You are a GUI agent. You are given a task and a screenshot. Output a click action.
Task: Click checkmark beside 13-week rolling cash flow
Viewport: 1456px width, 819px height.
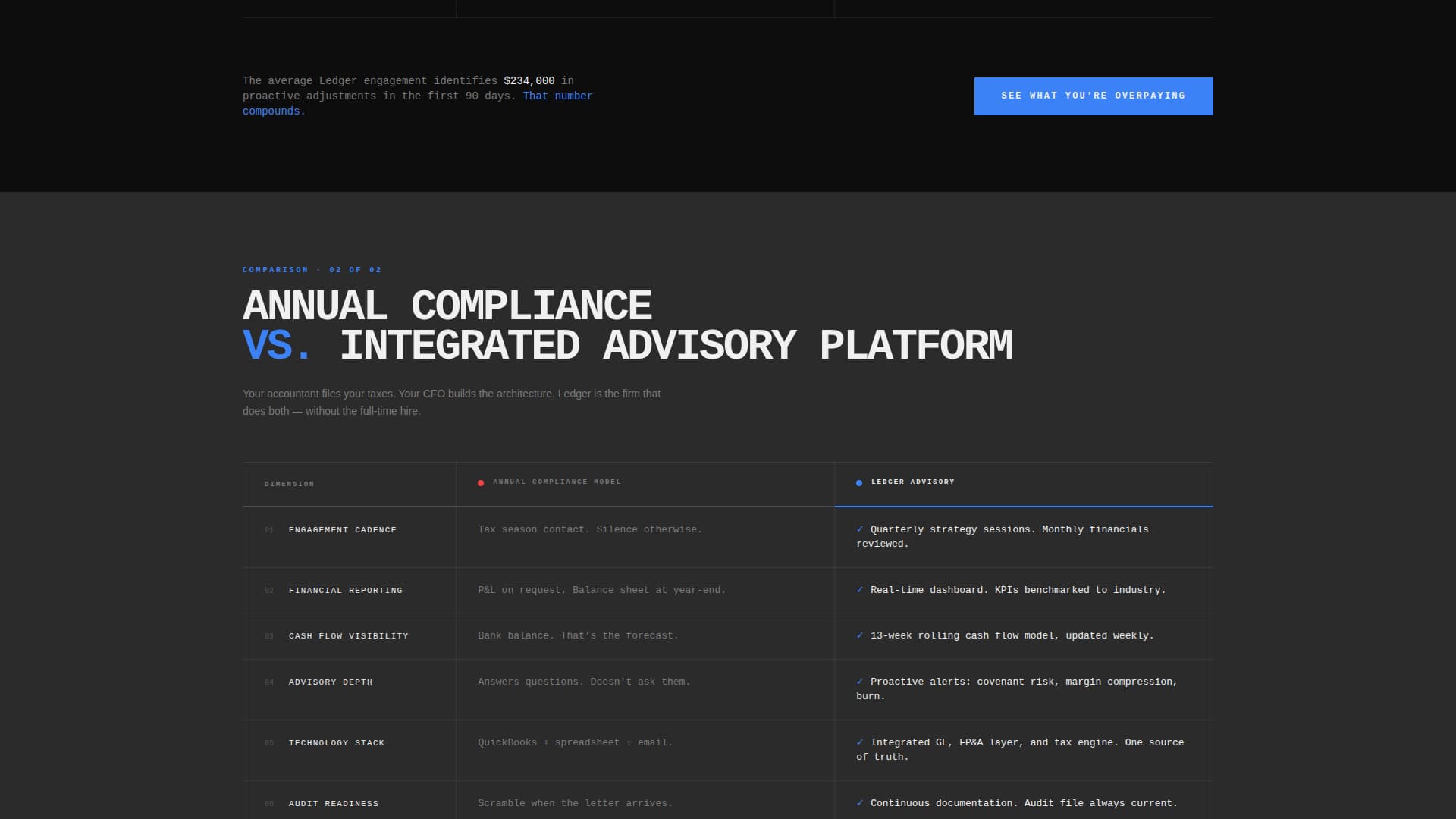click(860, 635)
